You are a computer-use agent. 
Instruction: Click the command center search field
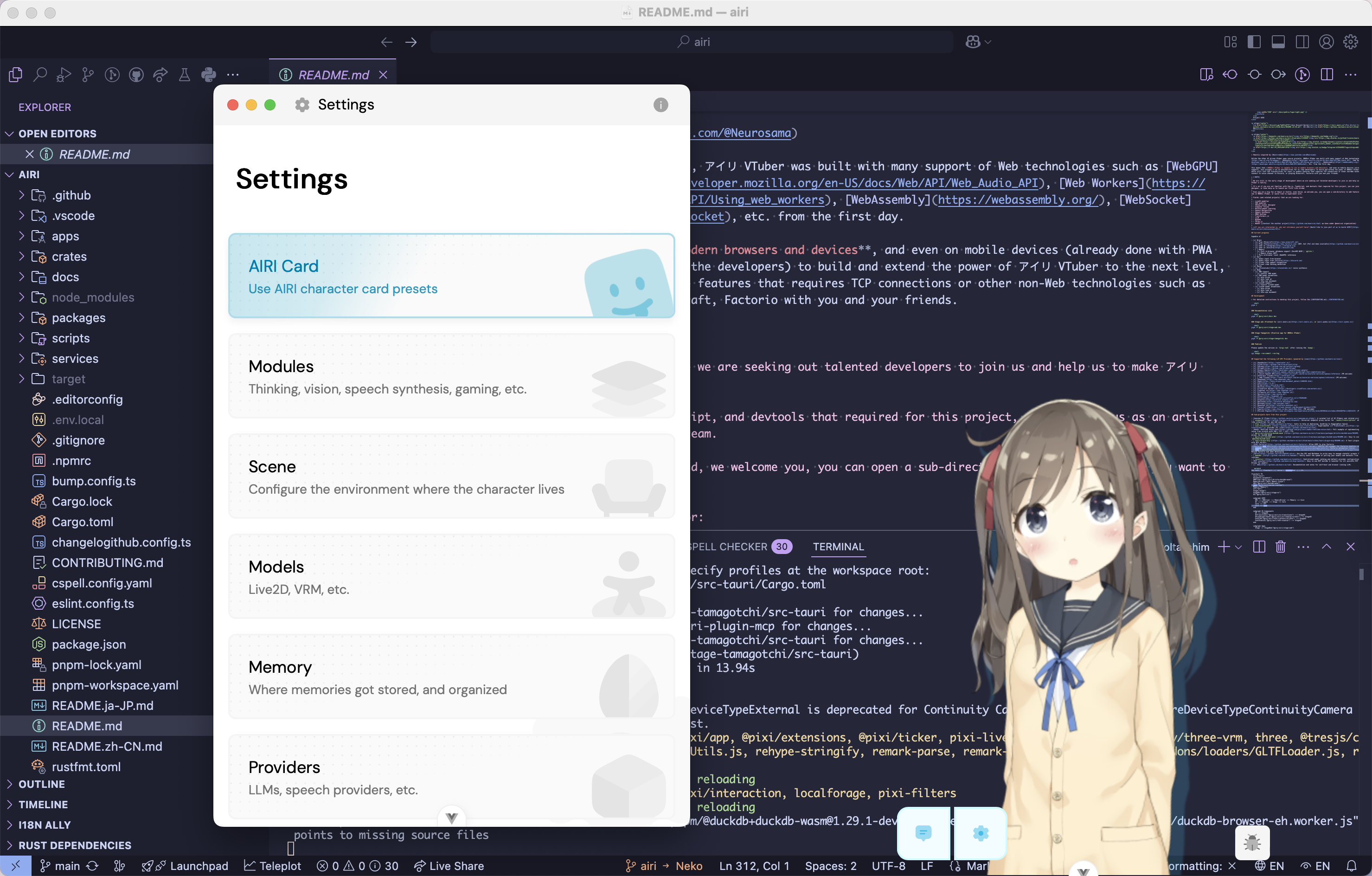(x=692, y=42)
